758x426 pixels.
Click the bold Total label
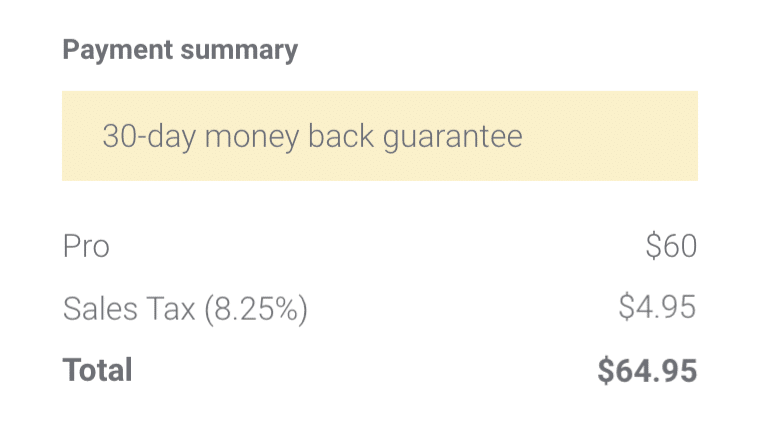97,371
